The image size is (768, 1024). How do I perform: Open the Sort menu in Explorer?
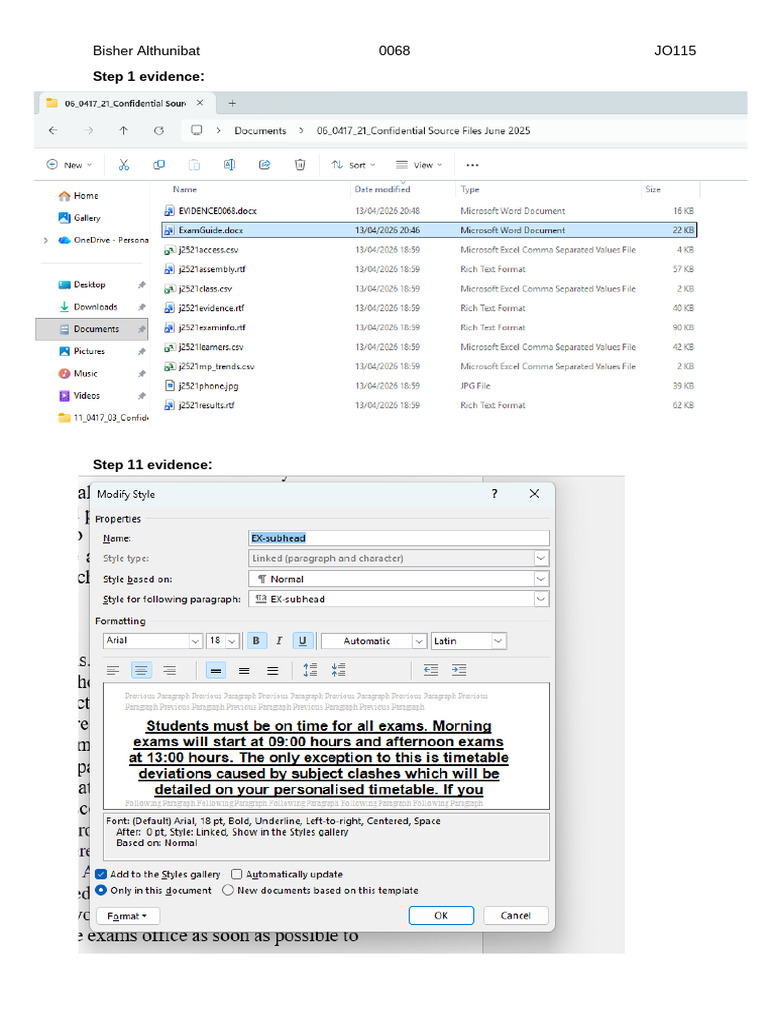tap(353, 165)
